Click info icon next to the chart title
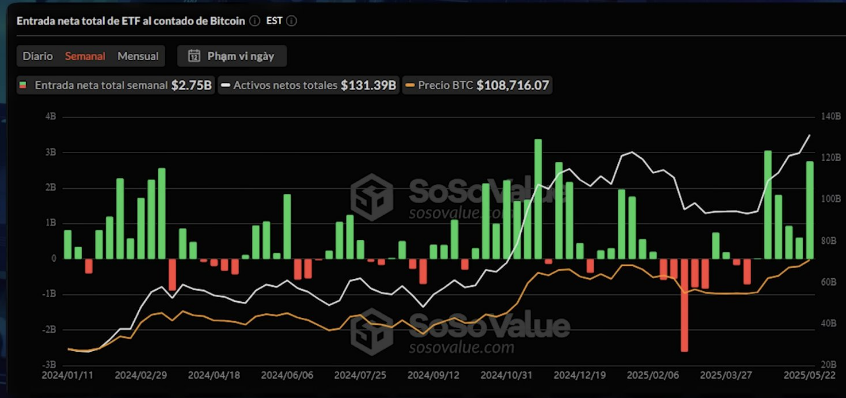Viewport: 846px width, 398px height. click(255, 21)
